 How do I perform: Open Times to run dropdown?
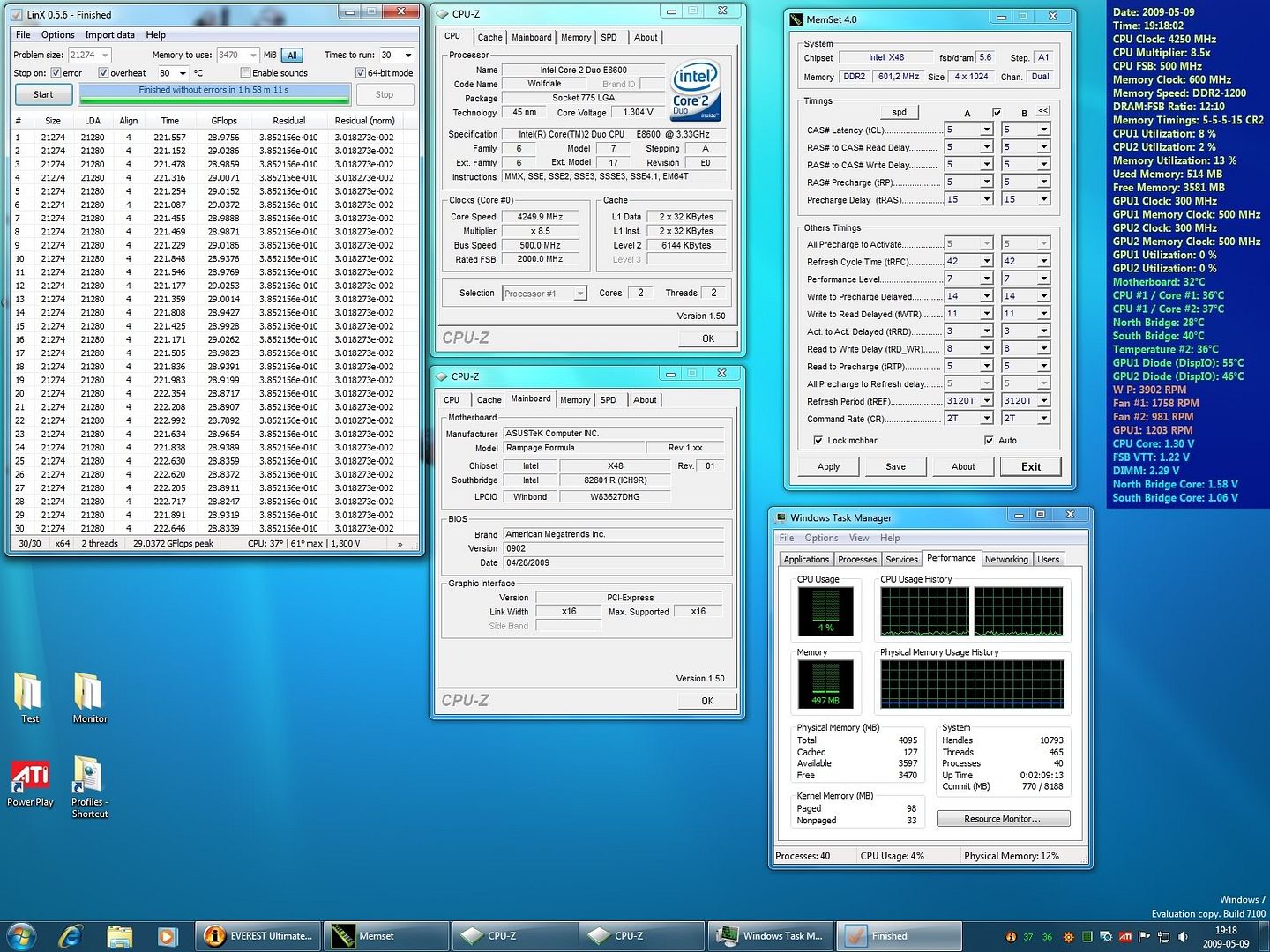(408, 55)
